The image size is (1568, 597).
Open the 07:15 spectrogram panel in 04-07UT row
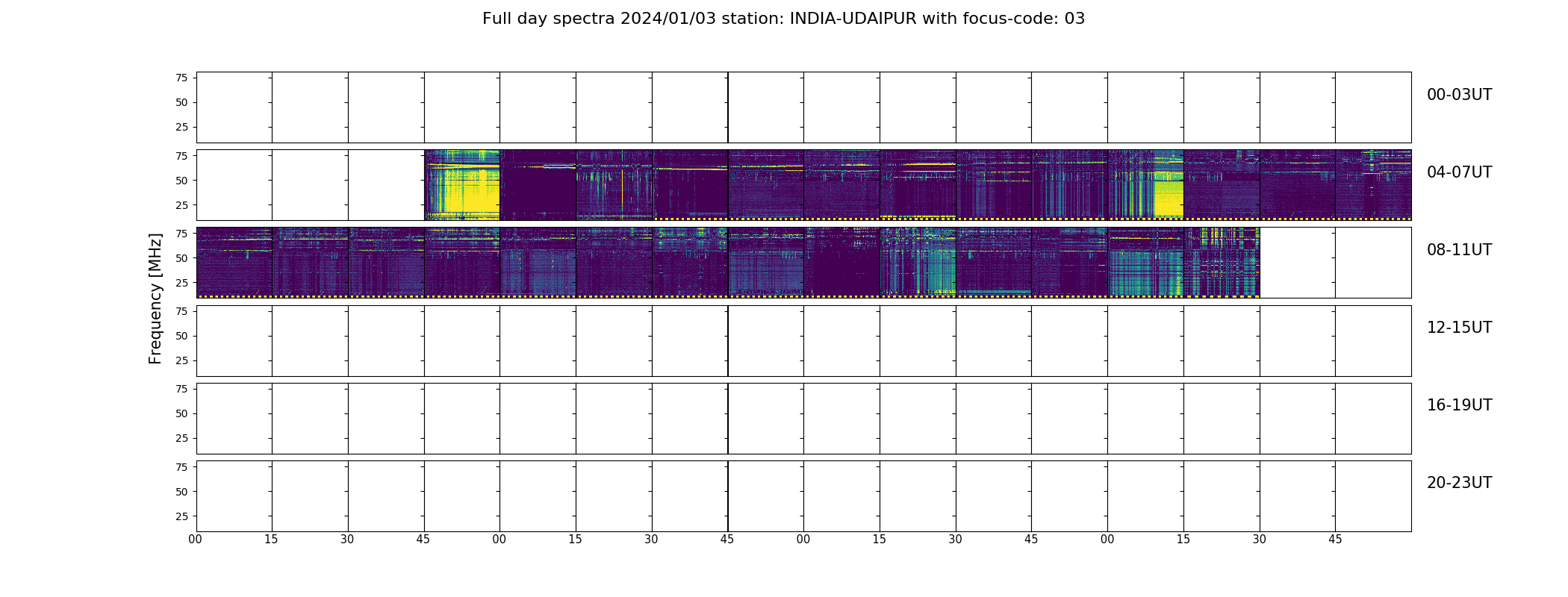(1222, 185)
